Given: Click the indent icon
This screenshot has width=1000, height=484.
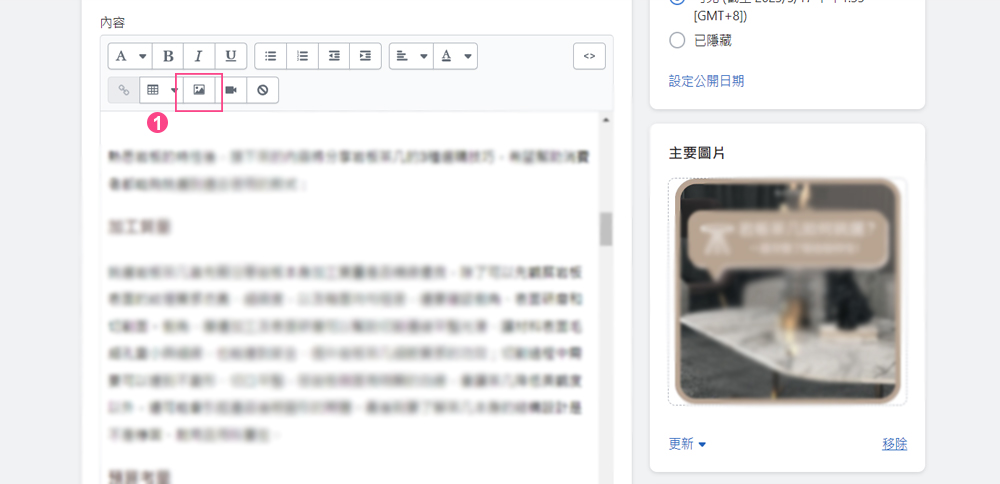Looking at the screenshot, I should tap(365, 56).
